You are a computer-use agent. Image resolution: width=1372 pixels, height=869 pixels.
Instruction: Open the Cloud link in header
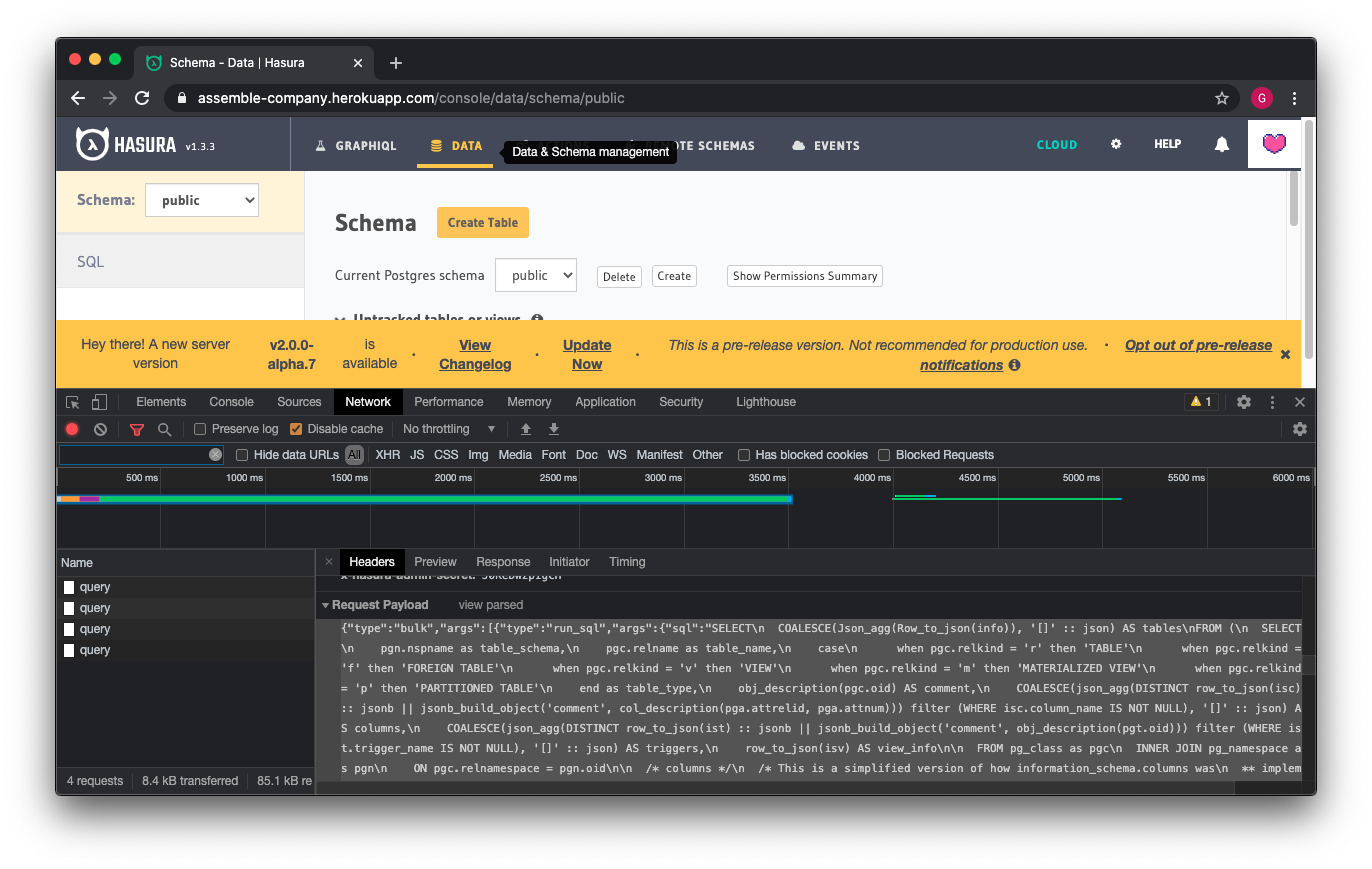(x=1057, y=144)
